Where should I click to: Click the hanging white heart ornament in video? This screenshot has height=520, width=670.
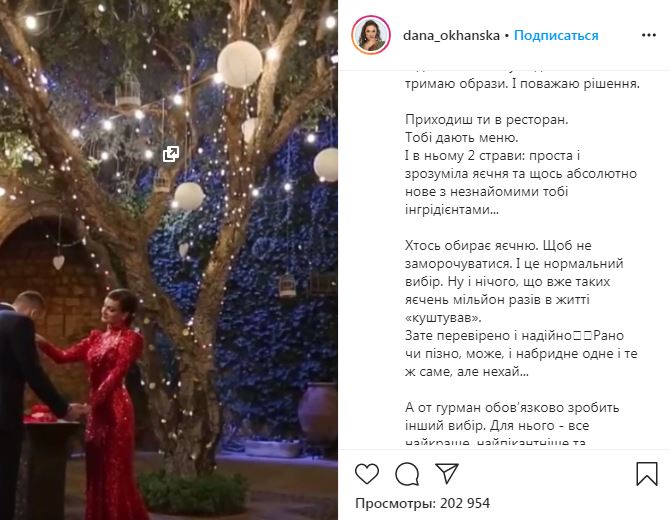click(x=59, y=262)
